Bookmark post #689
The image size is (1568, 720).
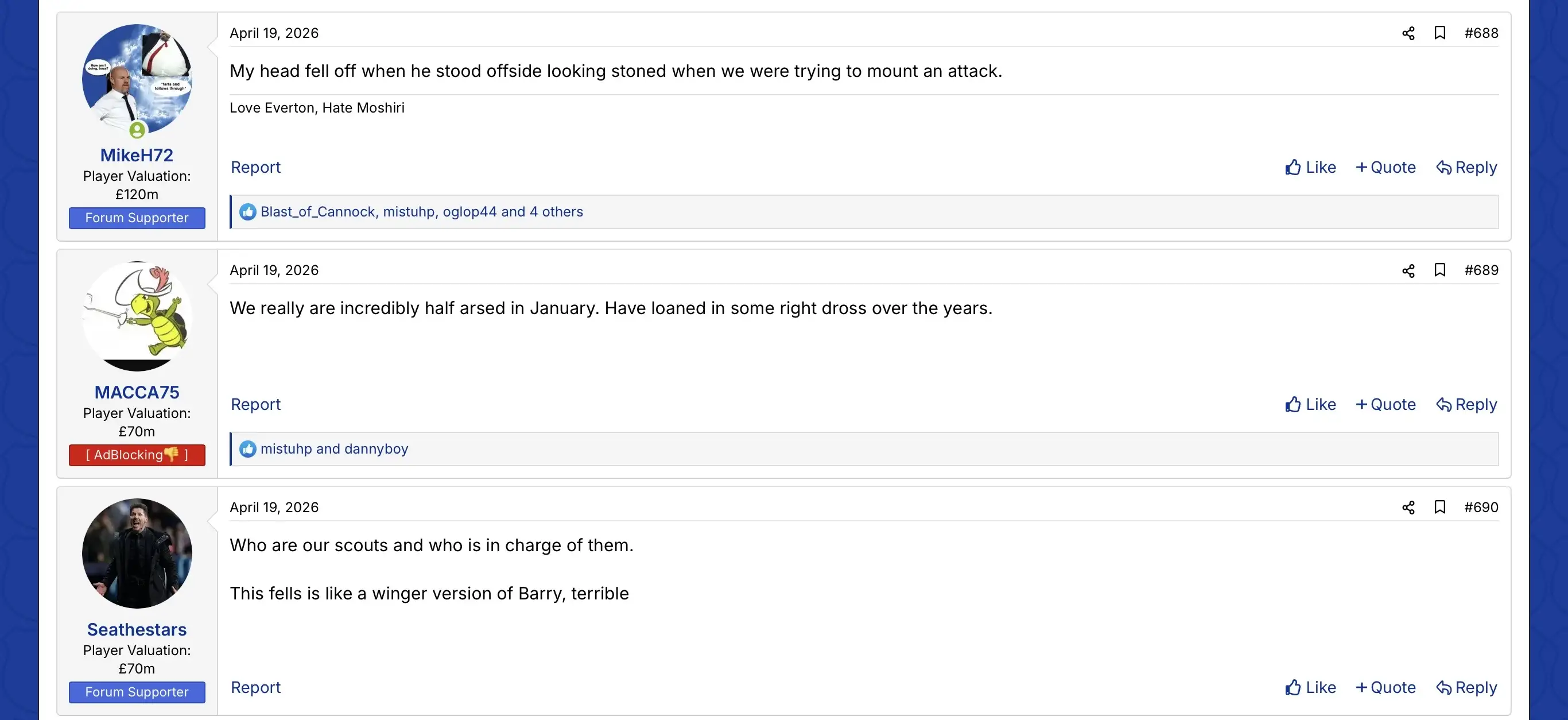coord(1439,270)
